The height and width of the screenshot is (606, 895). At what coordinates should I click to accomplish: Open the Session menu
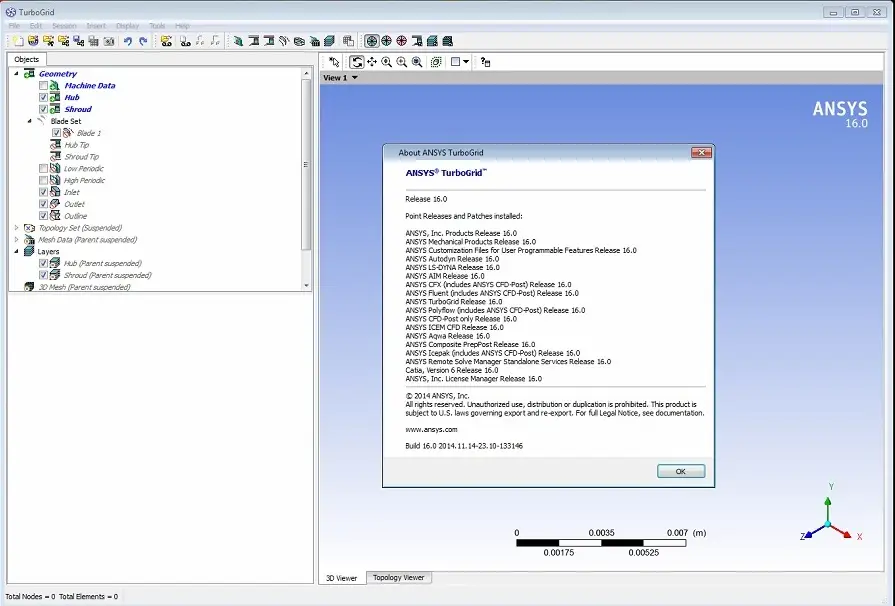tap(64, 26)
